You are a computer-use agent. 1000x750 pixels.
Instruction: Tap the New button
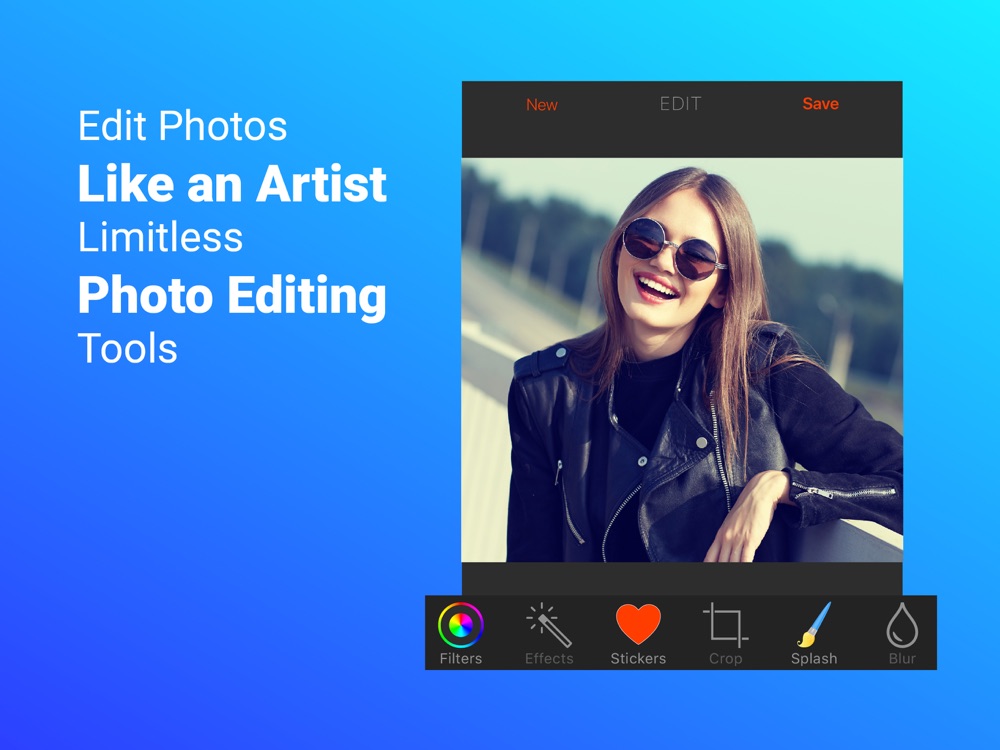tap(541, 105)
